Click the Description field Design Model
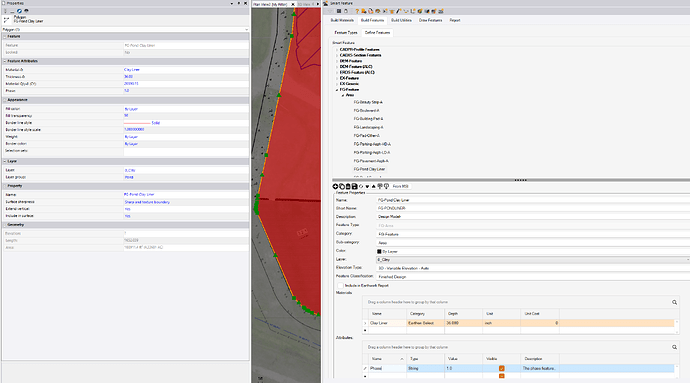The height and width of the screenshot is (383, 690). tap(532, 217)
